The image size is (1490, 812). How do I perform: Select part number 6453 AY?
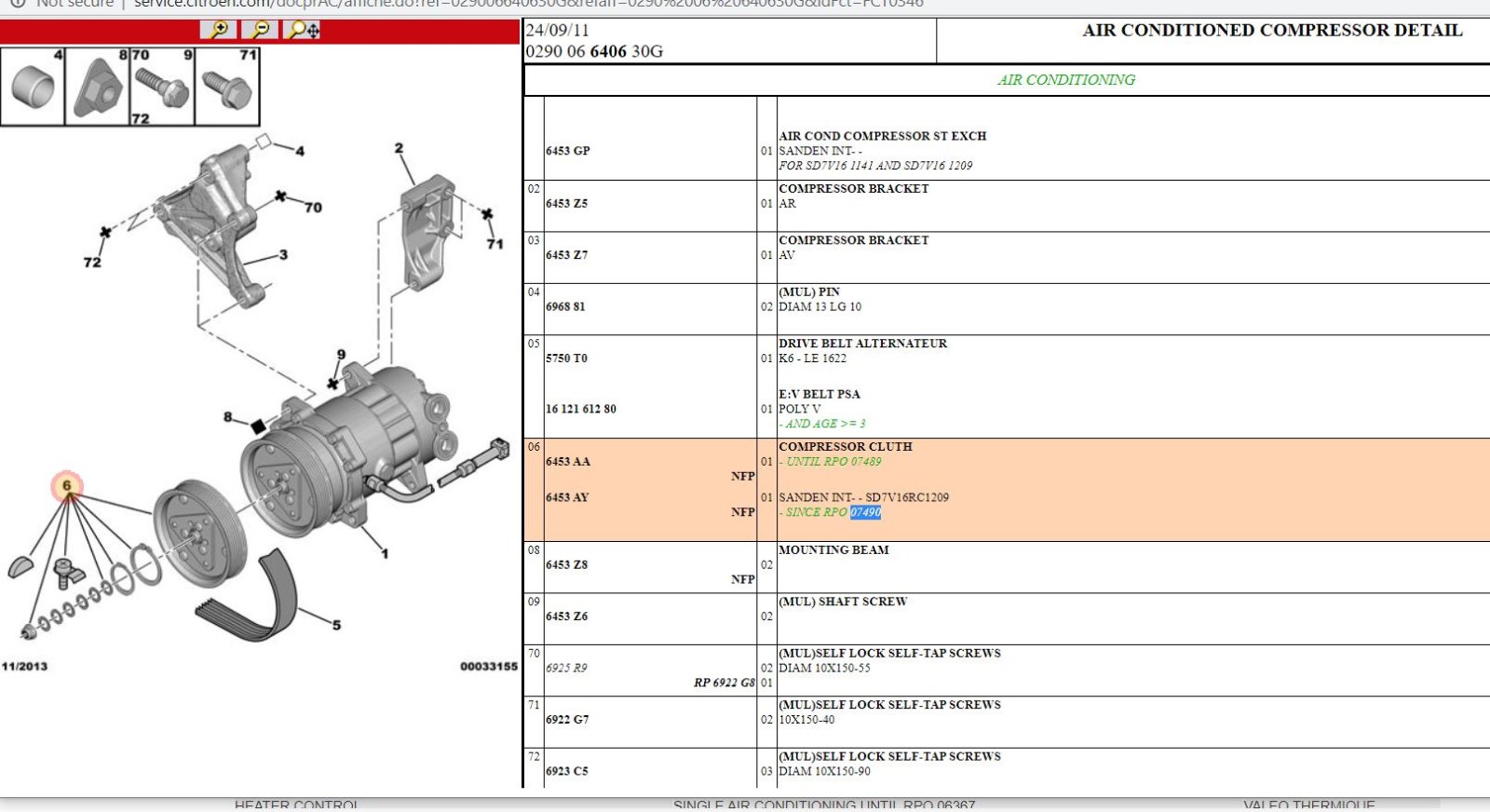point(567,497)
